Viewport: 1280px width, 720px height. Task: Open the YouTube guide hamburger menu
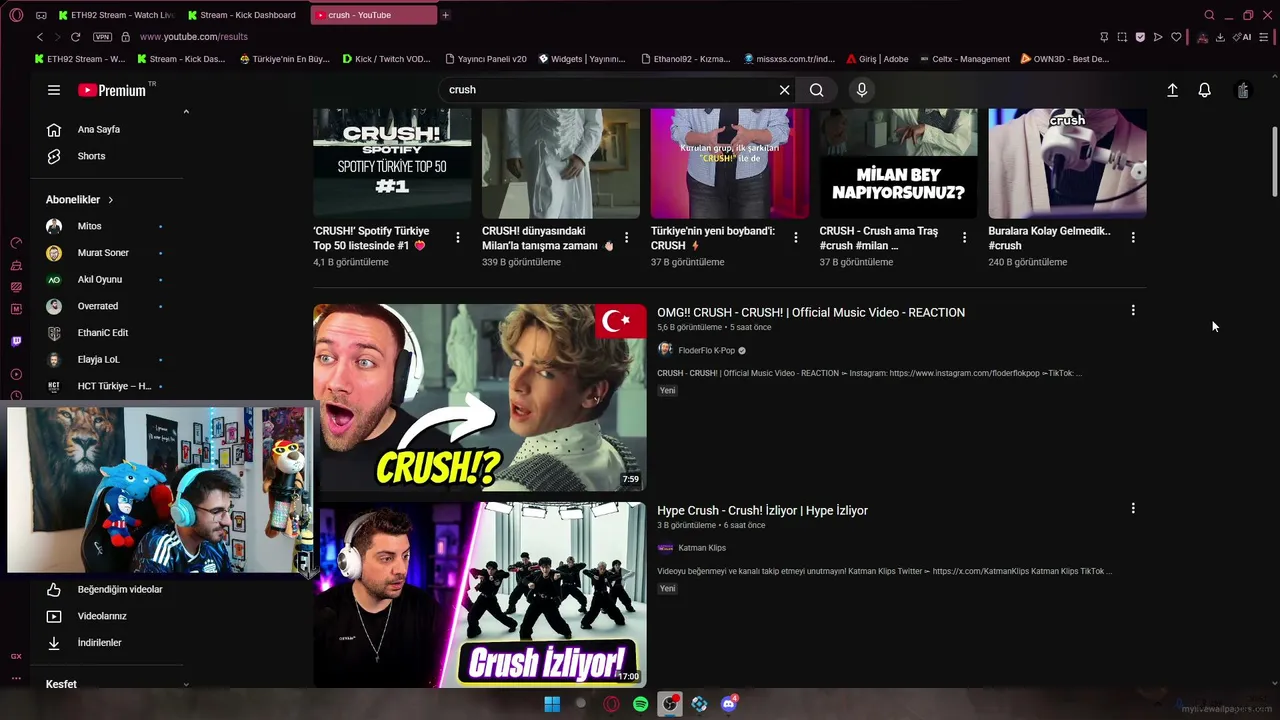click(x=54, y=90)
